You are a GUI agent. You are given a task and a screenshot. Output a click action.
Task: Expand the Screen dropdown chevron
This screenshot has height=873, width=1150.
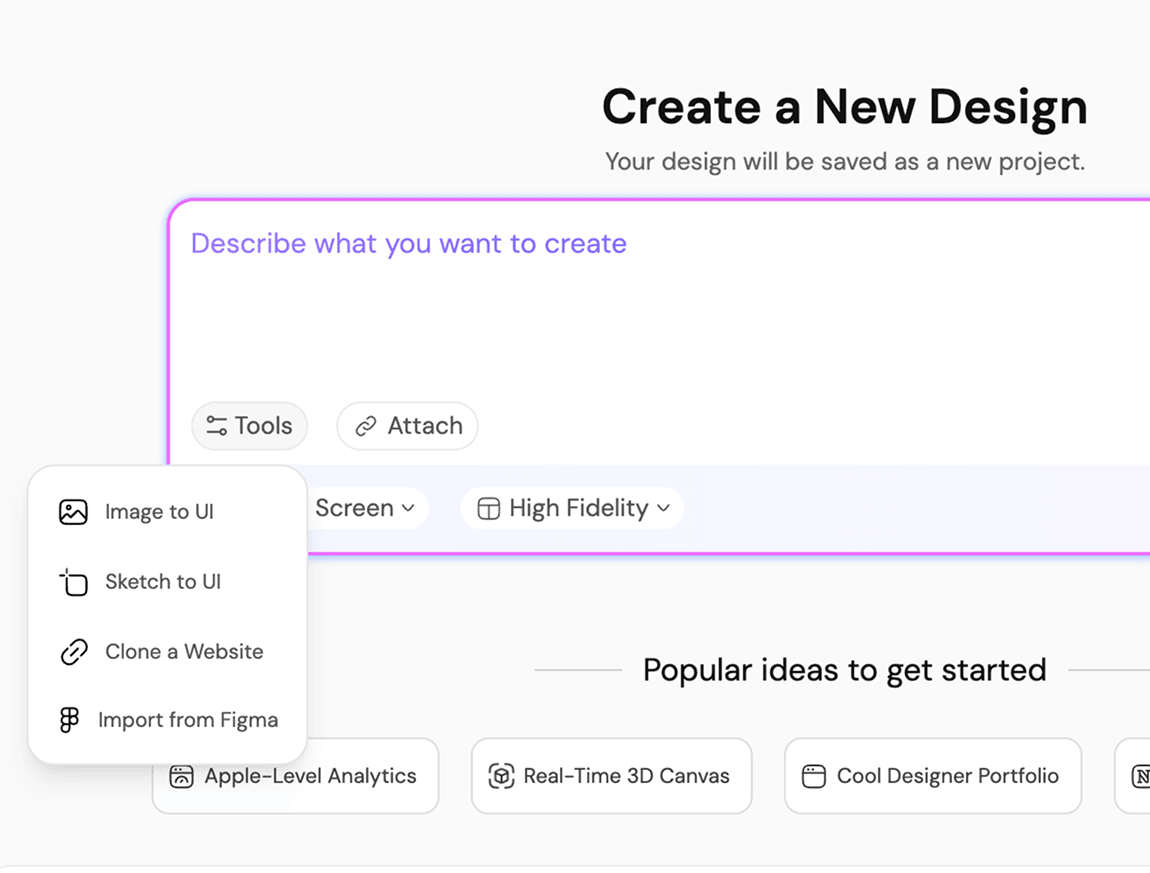click(408, 509)
